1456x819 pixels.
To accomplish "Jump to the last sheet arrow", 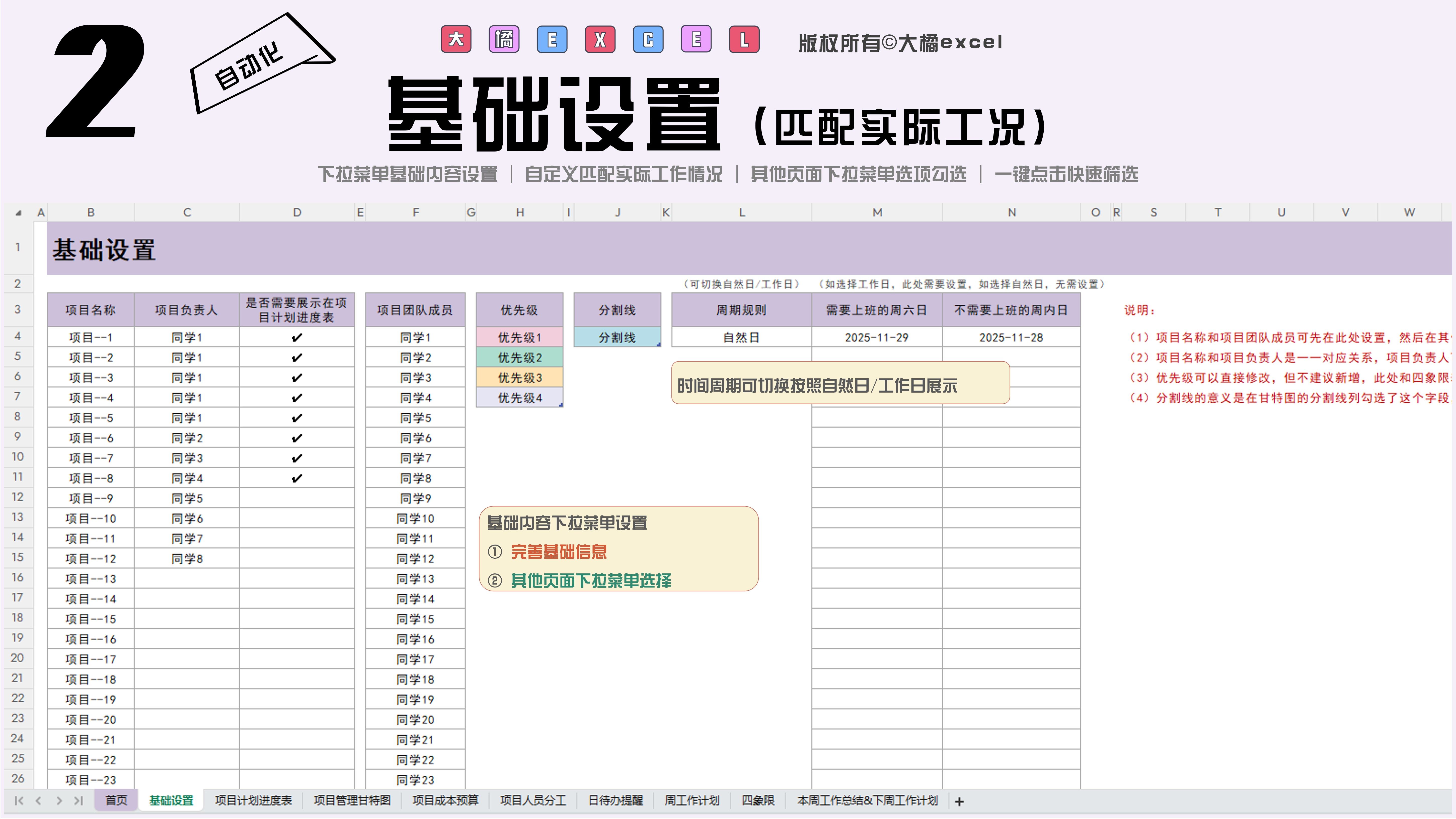I will (79, 801).
